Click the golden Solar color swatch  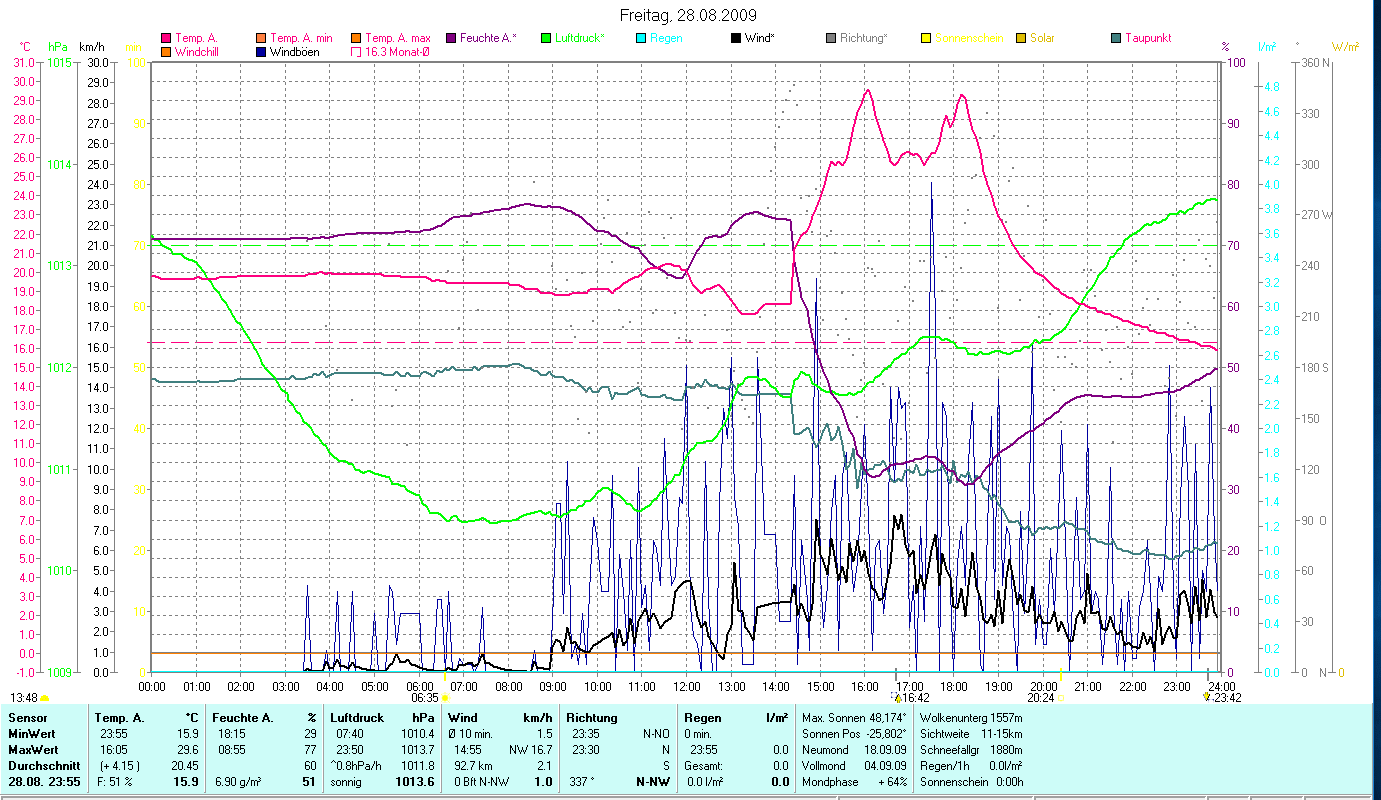[1021, 39]
